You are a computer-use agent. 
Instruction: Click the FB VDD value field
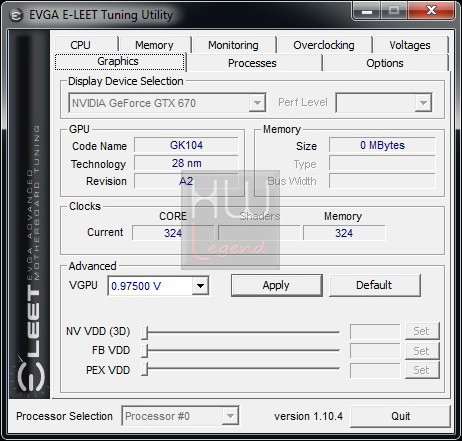click(375, 351)
